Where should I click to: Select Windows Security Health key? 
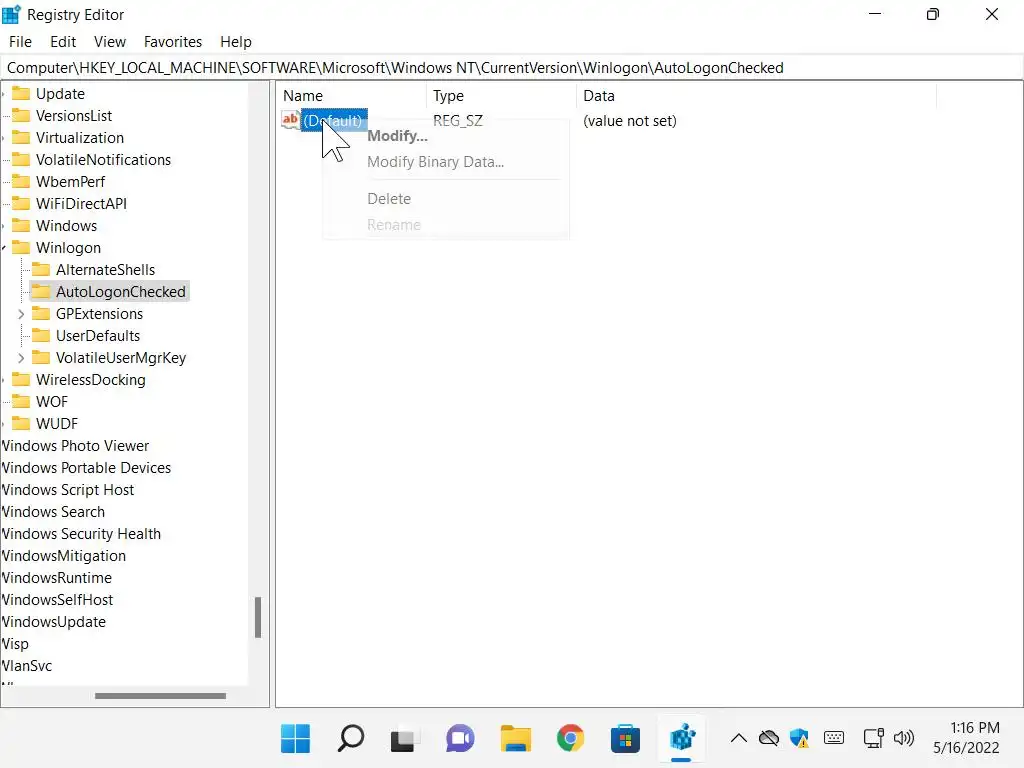tap(81, 534)
